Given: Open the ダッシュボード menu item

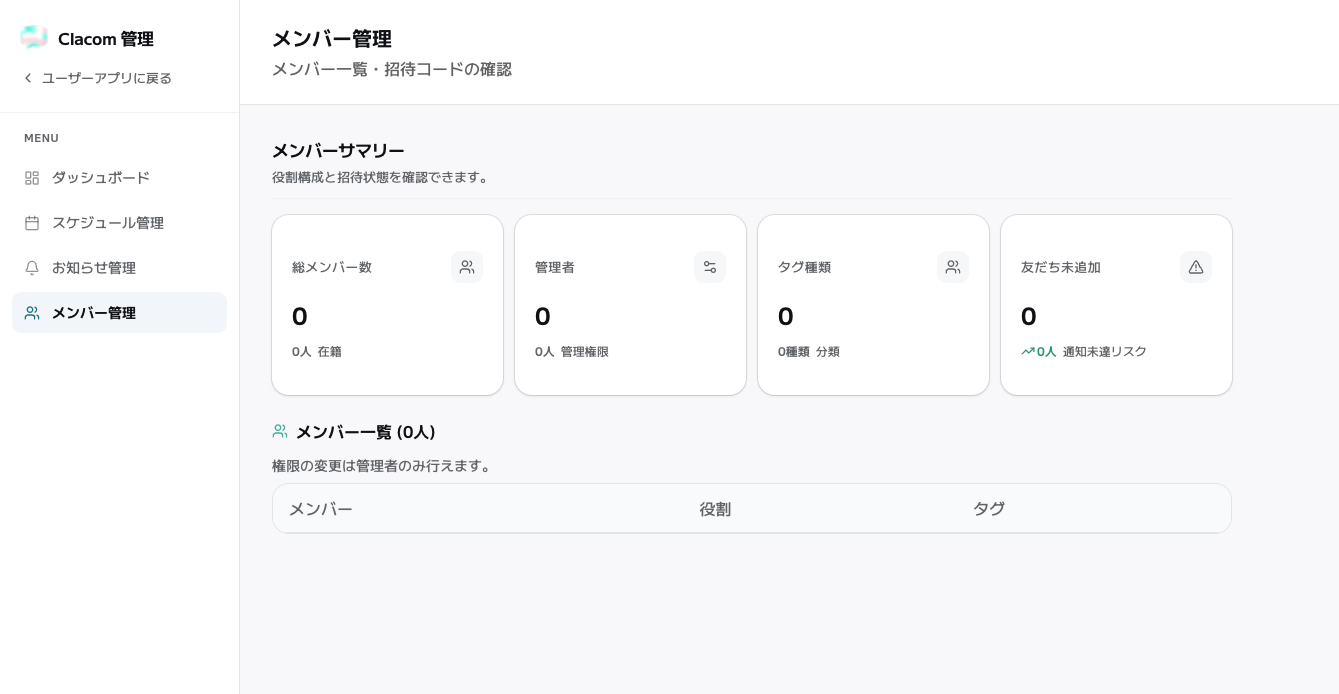Looking at the screenshot, I should [120, 178].
